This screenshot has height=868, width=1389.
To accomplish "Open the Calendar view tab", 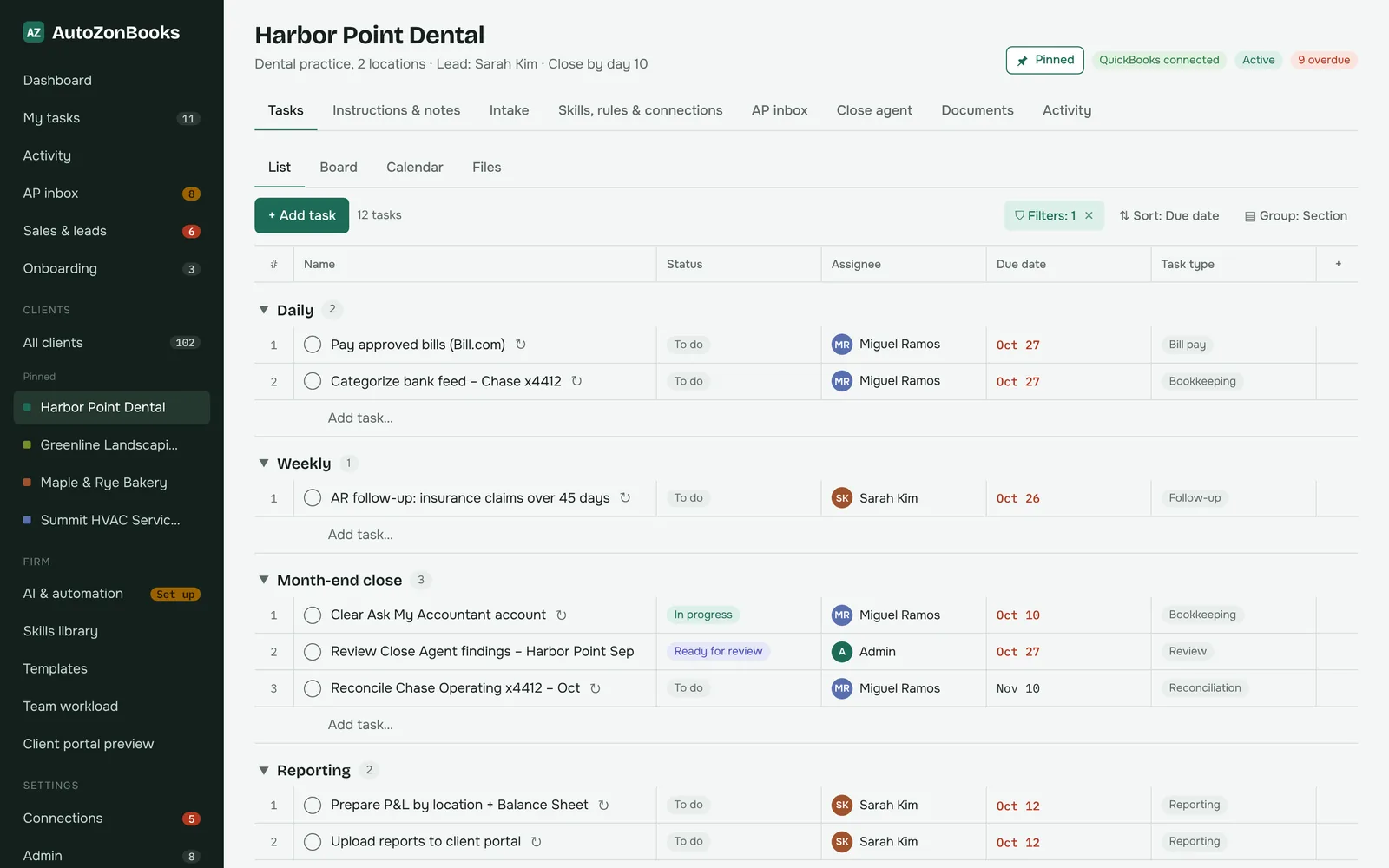I will point(415,168).
